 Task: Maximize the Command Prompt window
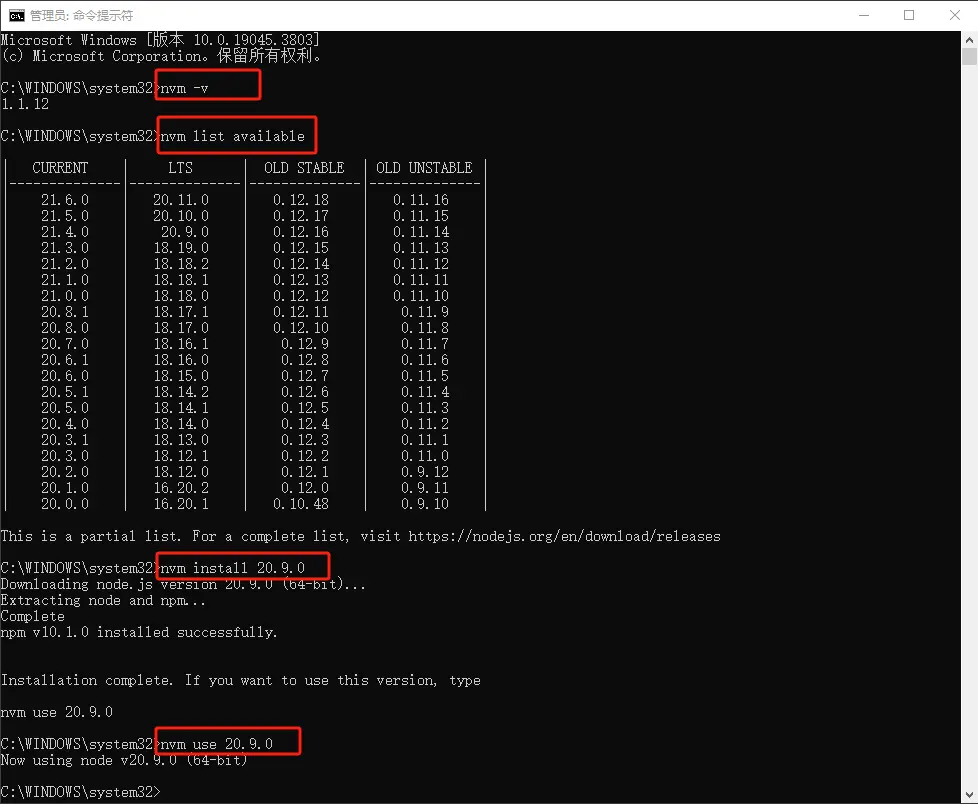click(909, 16)
